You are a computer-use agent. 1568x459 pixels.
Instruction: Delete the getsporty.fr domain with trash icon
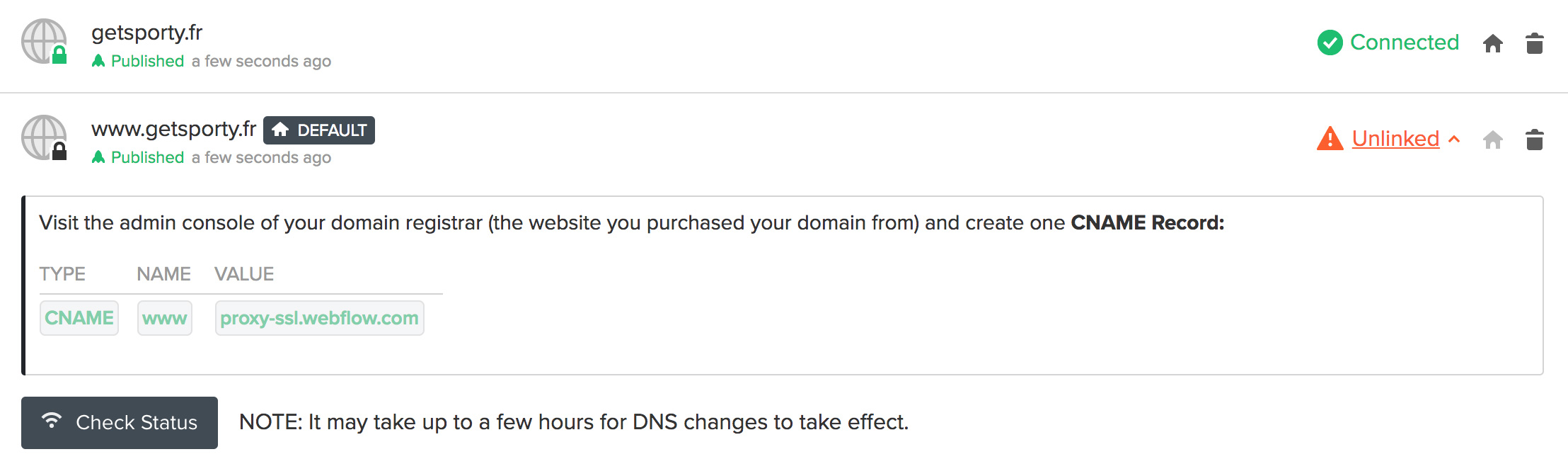1534,43
